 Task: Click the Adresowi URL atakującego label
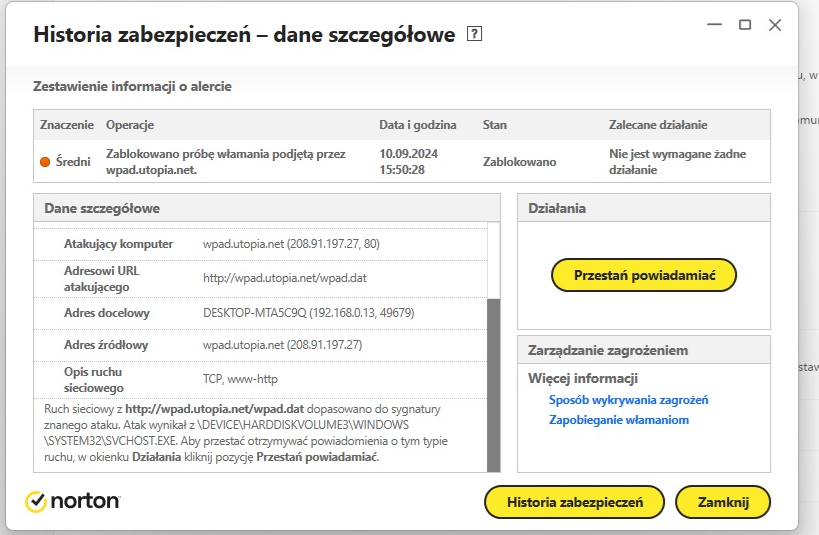click(x=101, y=279)
